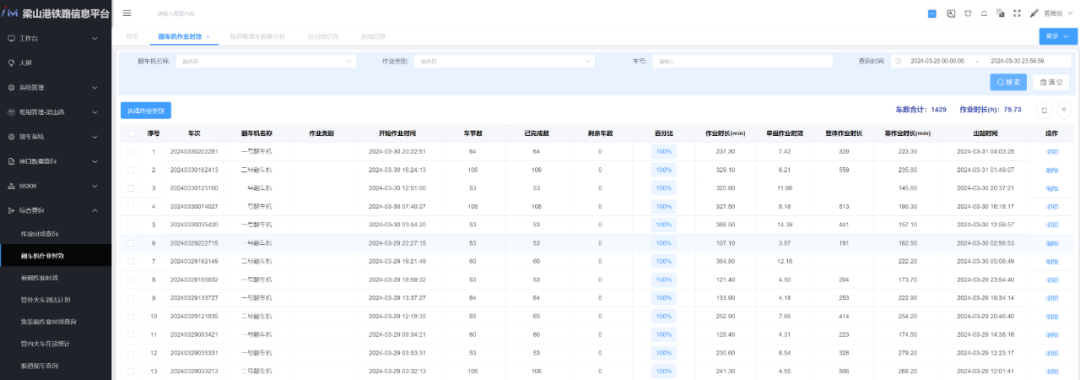Click the clock icon in the query time field

coord(898,61)
